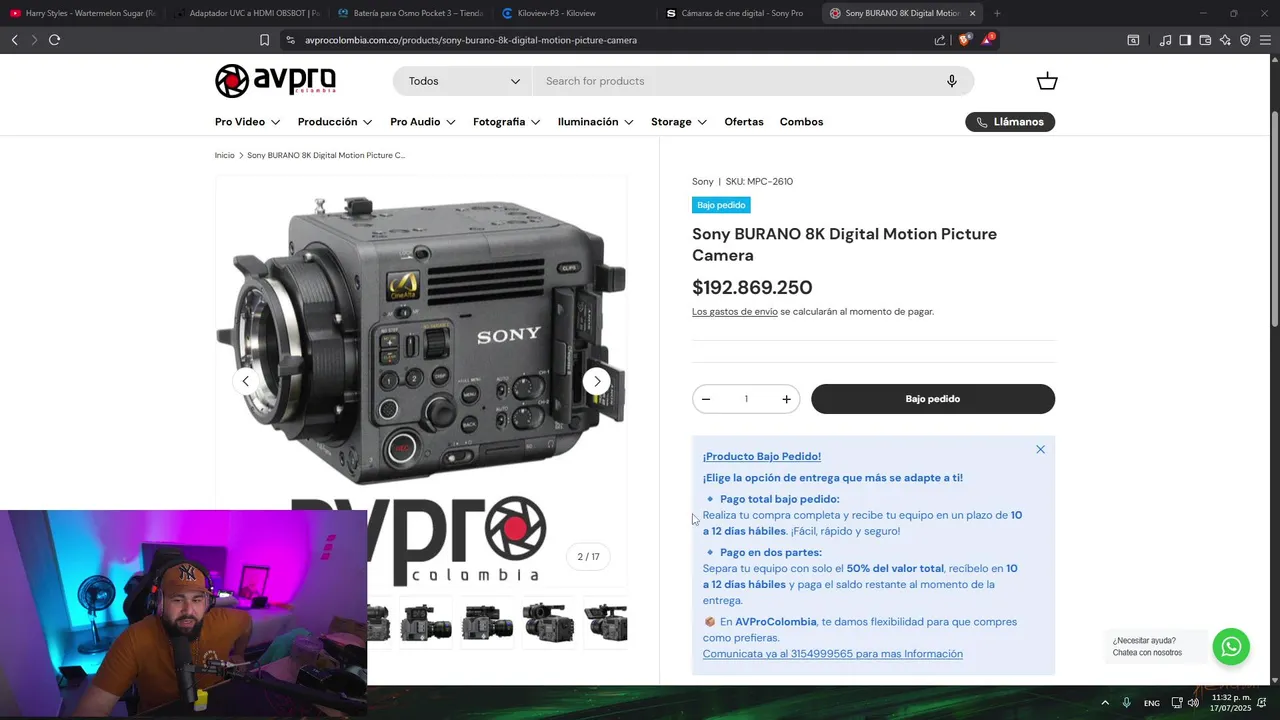Click the black Bajo pedido order button

933,399
